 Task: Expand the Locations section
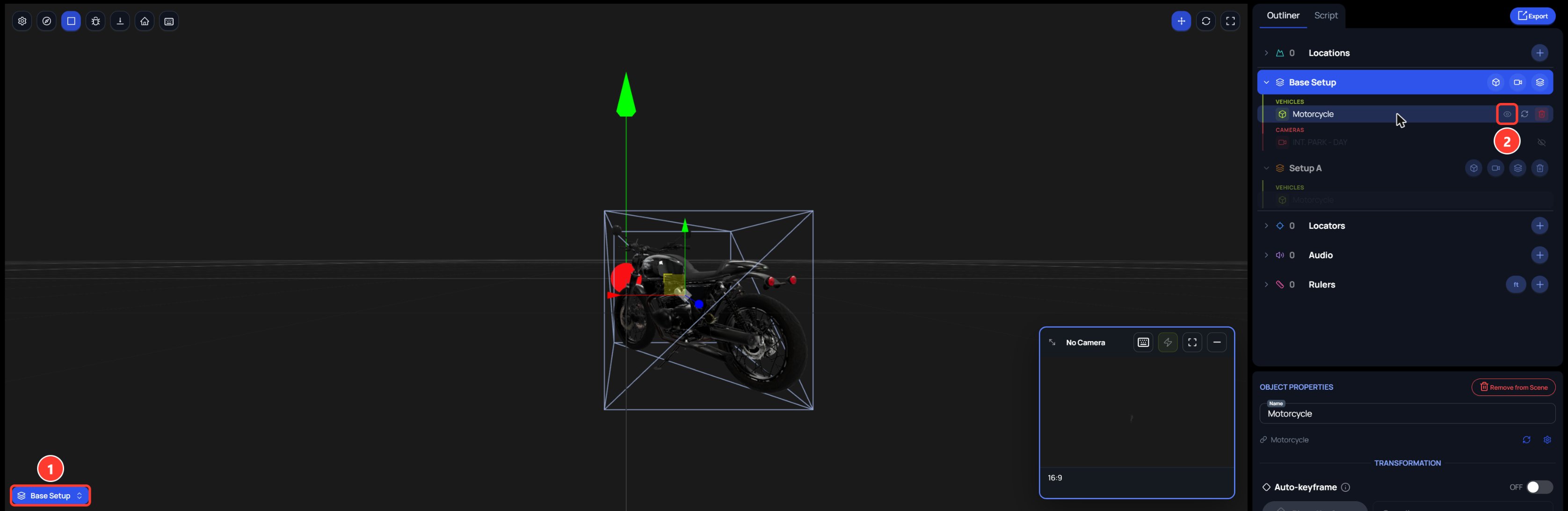point(1266,53)
